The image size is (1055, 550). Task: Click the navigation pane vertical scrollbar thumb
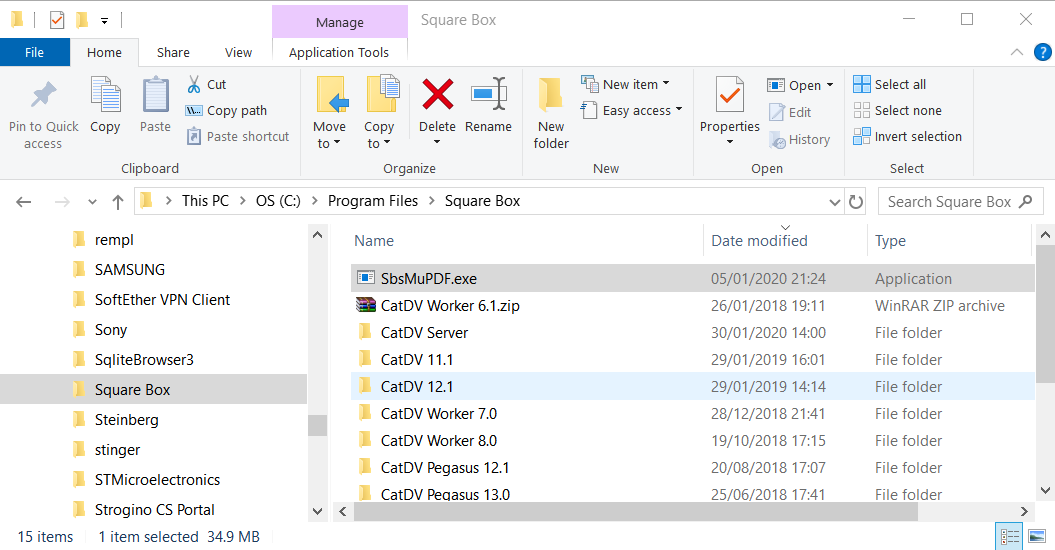click(x=318, y=425)
